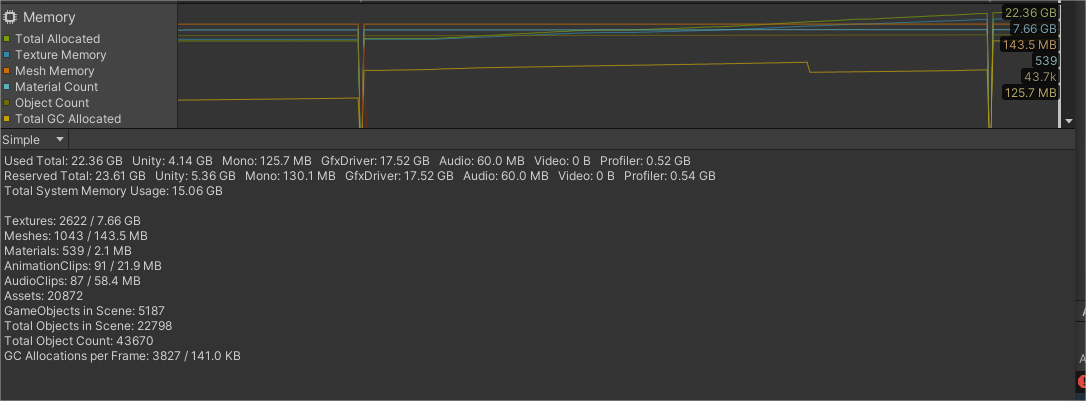Open the Simple view mode dropdown

point(35,140)
